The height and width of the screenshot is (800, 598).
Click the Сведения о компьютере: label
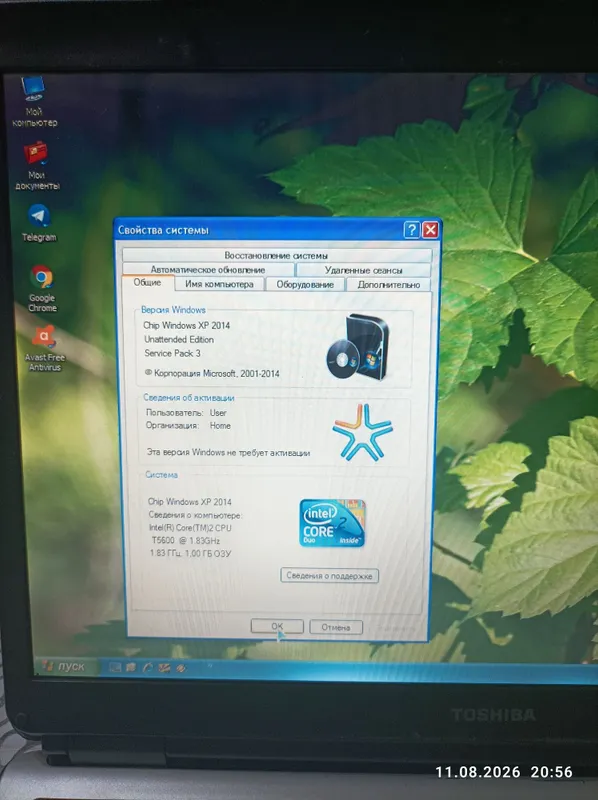[x=195, y=515]
